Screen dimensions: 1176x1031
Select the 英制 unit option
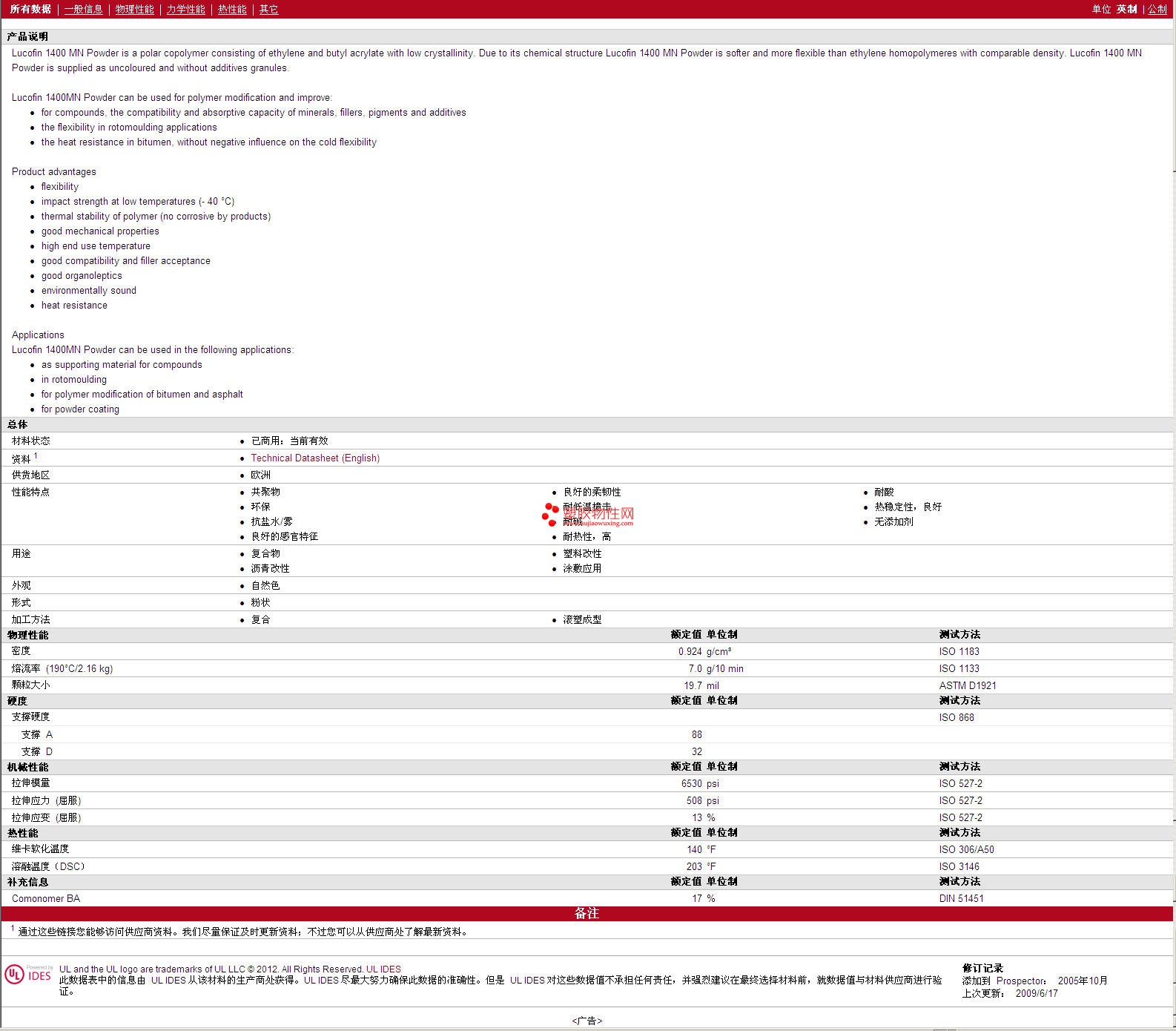(x=1126, y=9)
